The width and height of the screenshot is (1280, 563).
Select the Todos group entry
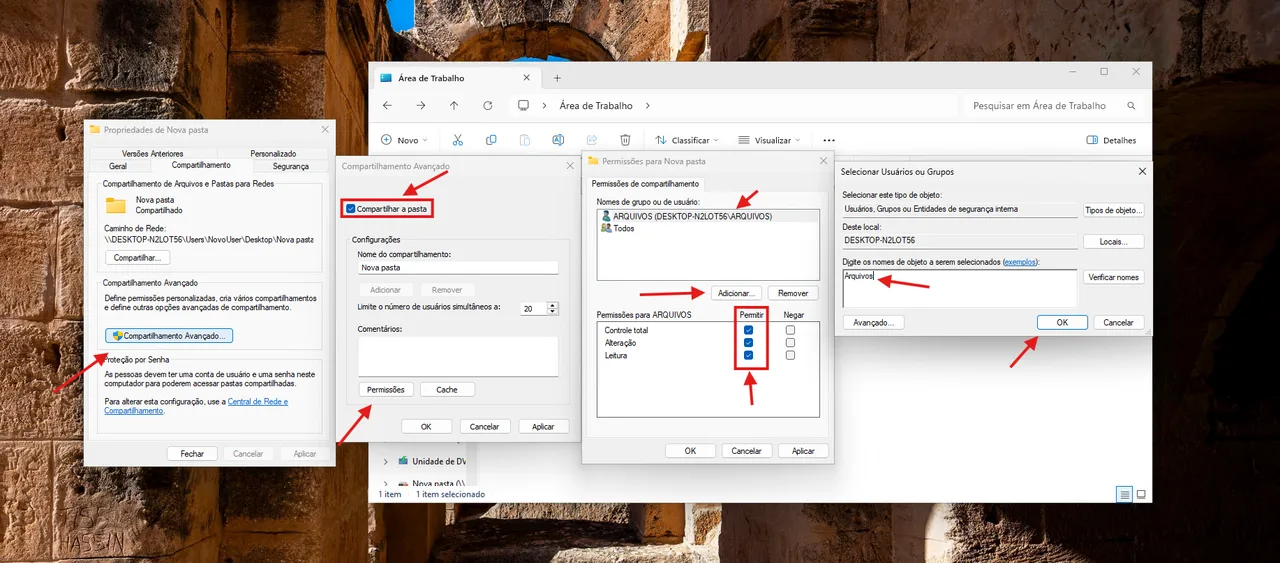[617, 228]
